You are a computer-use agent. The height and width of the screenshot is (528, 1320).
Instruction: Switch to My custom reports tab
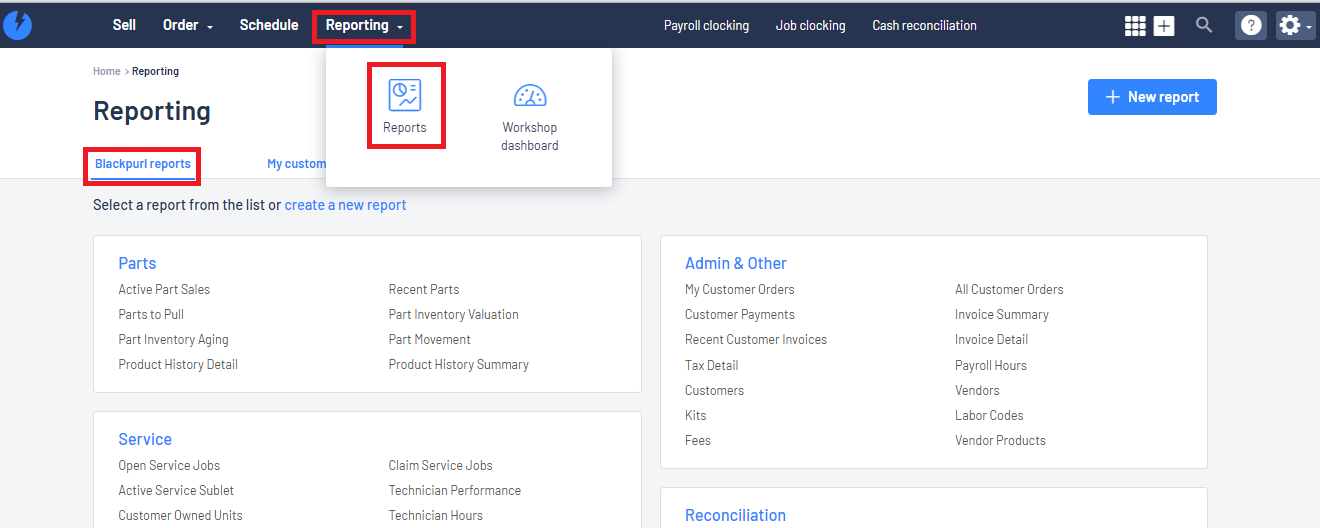pos(296,164)
